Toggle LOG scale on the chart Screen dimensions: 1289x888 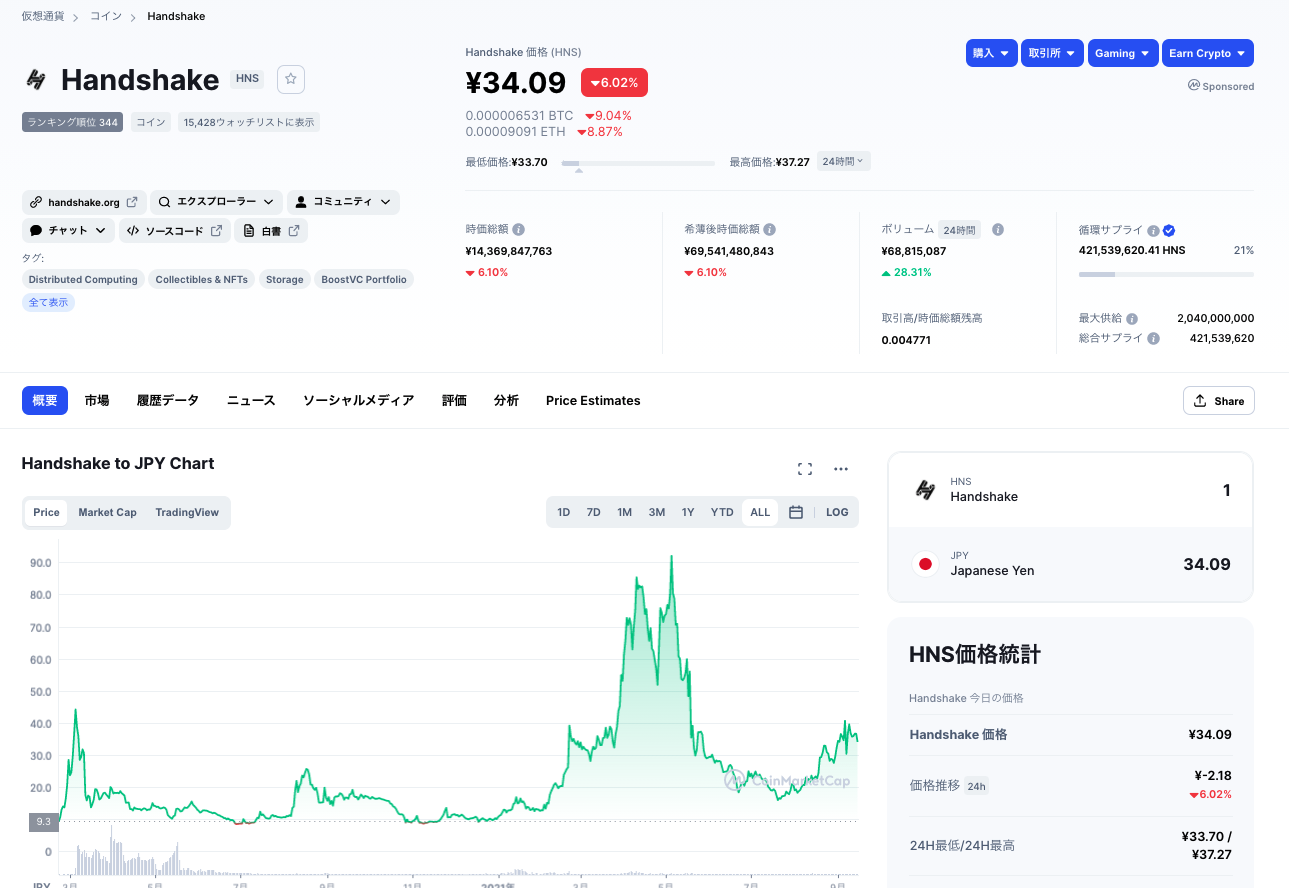point(837,512)
